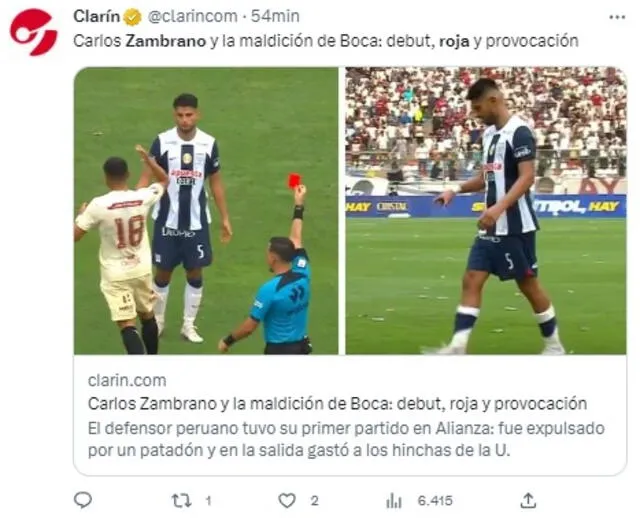Click the card description about defensor peruano
Screen dimensions: 640x518
(x=346, y=439)
